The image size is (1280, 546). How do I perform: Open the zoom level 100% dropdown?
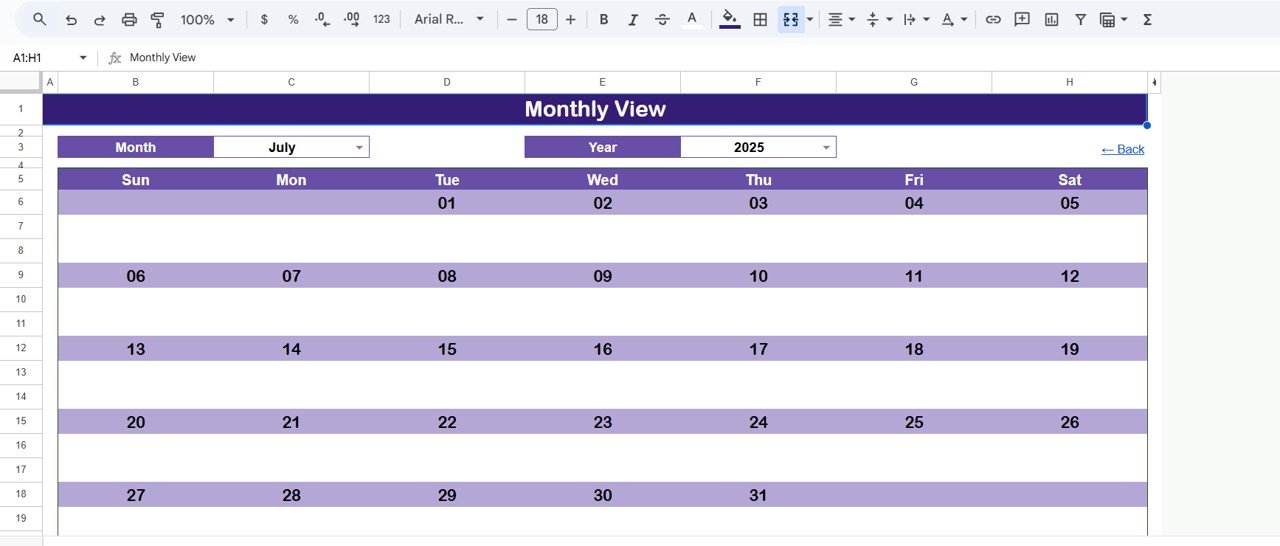pyautogui.click(x=207, y=20)
